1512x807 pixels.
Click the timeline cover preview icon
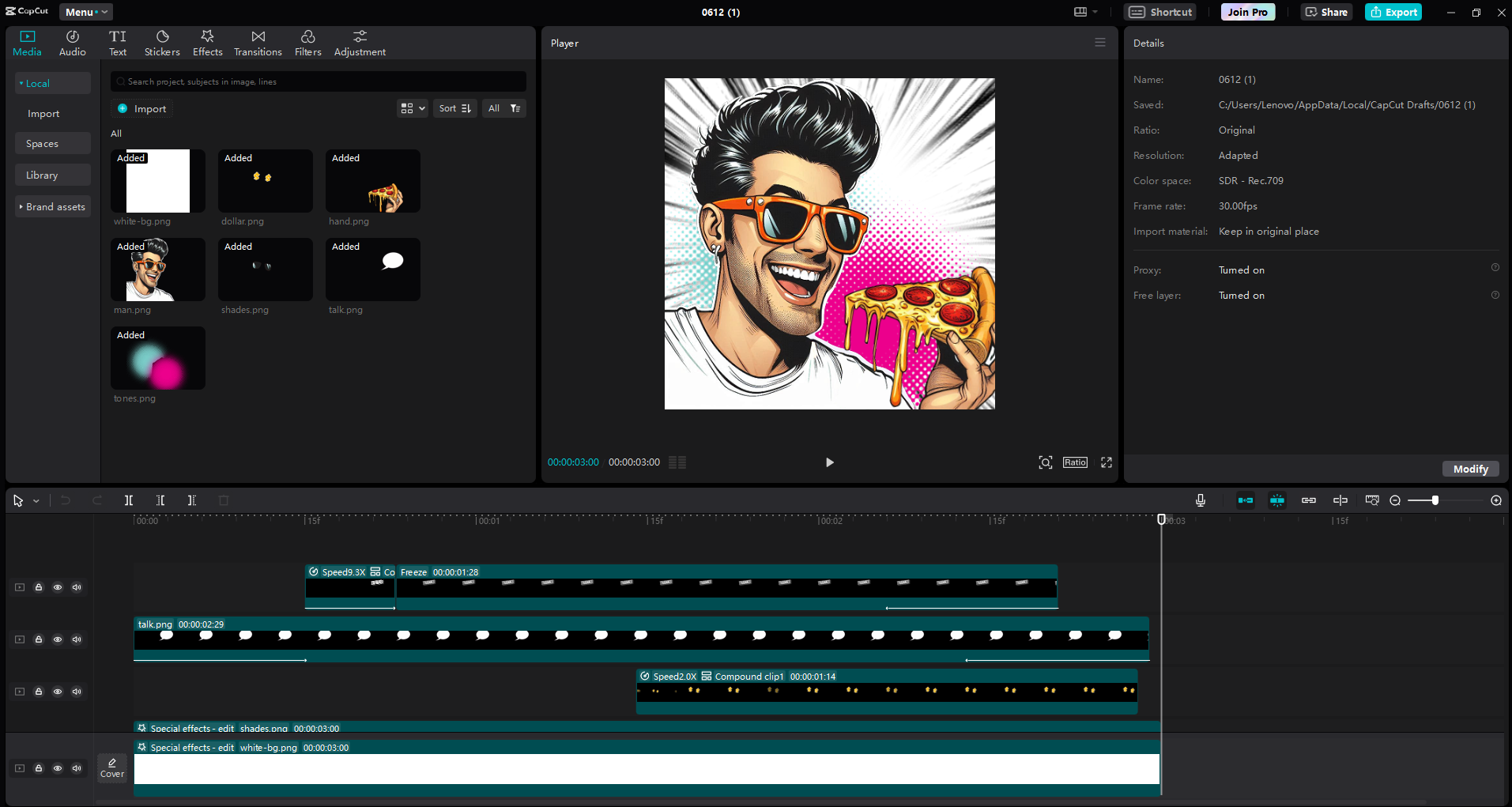tap(1372, 500)
